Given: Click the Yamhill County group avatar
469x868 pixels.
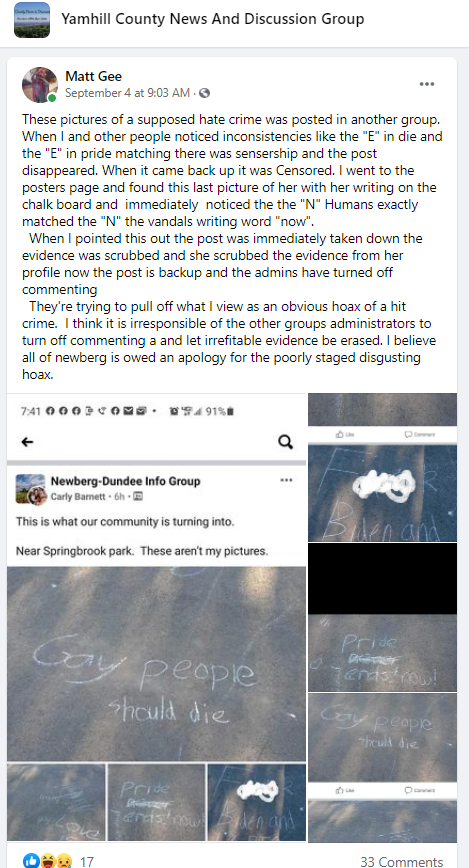Looking at the screenshot, I should [32, 20].
